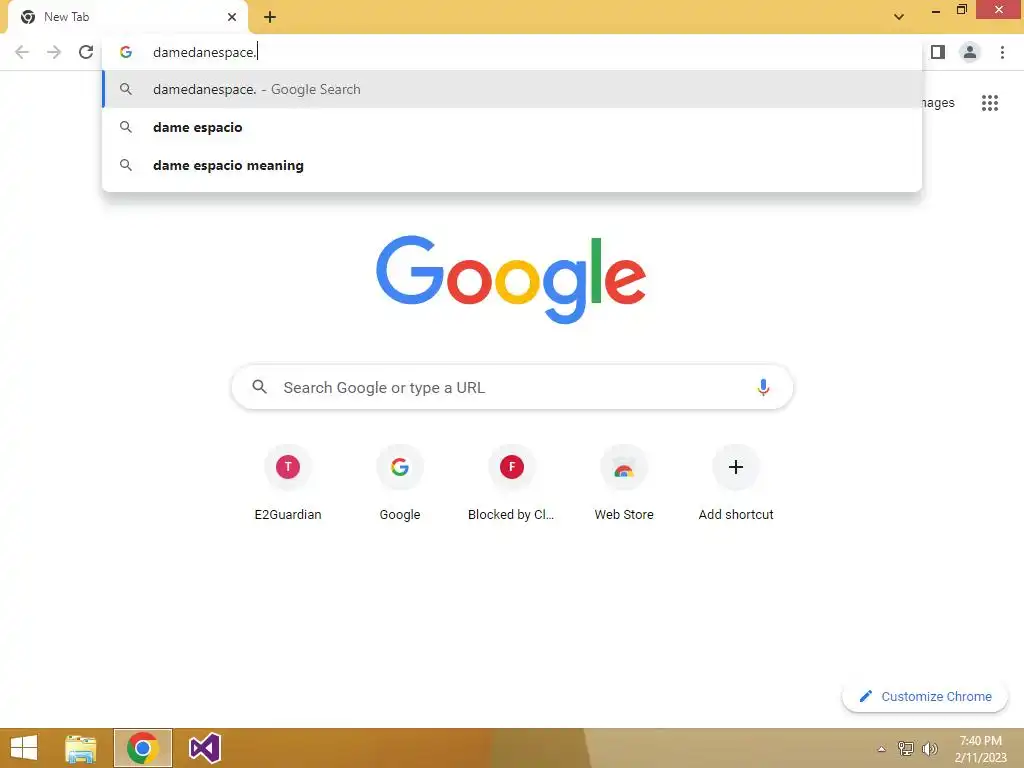Open the Google apps grid
1024x768 pixels.
pyautogui.click(x=989, y=103)
